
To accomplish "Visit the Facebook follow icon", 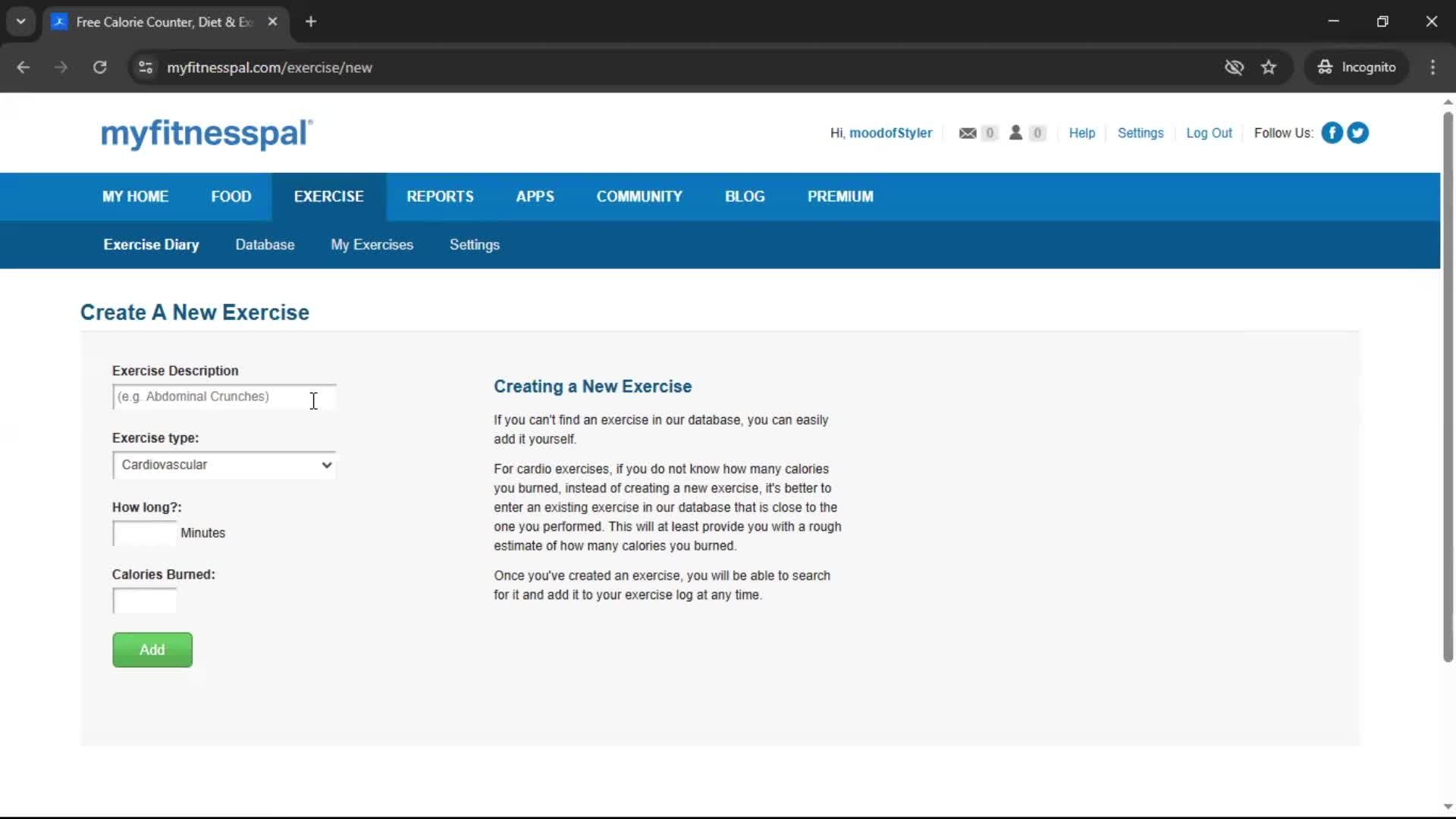I will click(x=1332, y=133).
